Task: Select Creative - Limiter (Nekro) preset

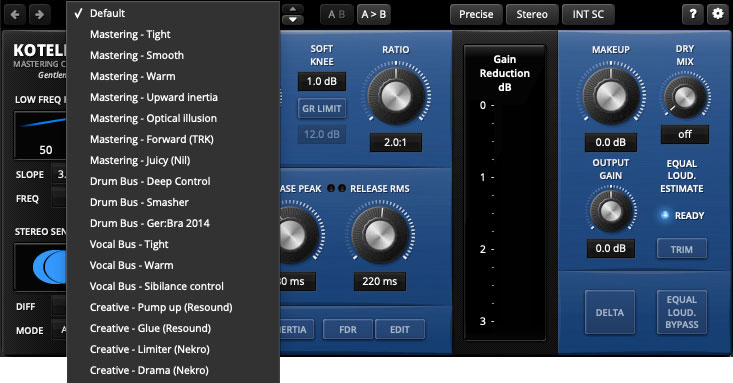Action: (x=173, y=349)
